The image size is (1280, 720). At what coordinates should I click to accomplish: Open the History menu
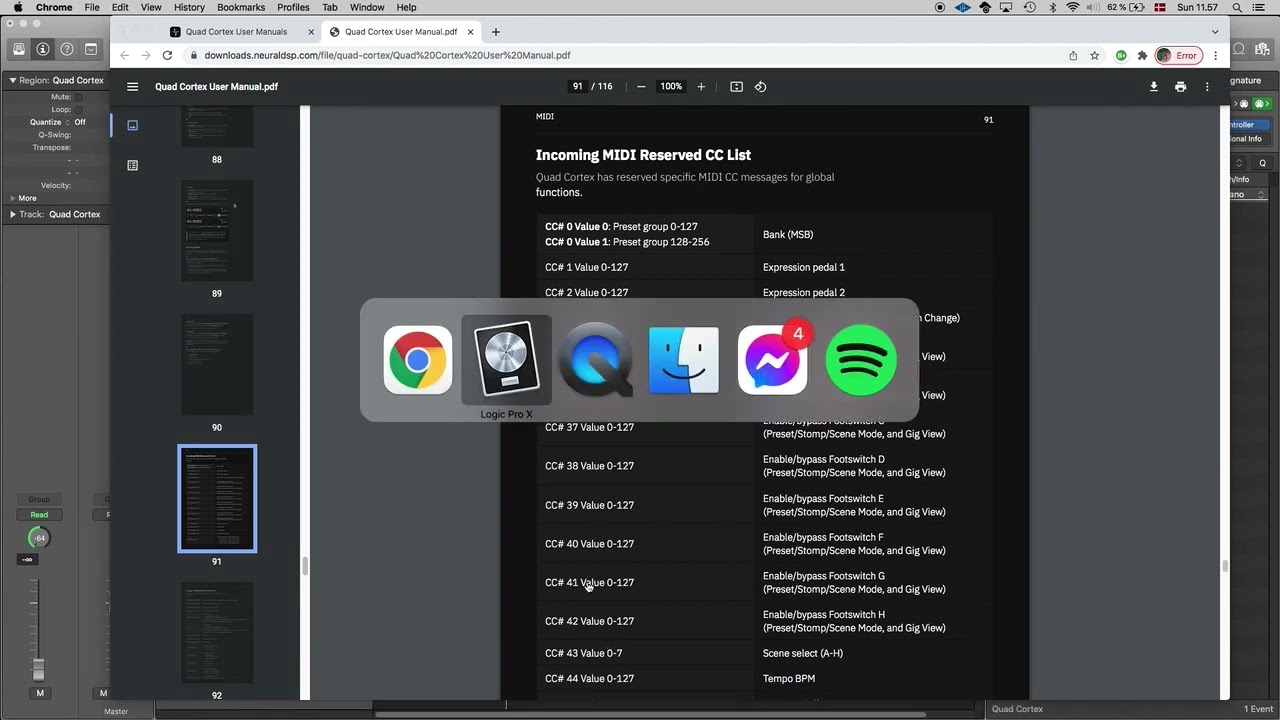point(189,7)
